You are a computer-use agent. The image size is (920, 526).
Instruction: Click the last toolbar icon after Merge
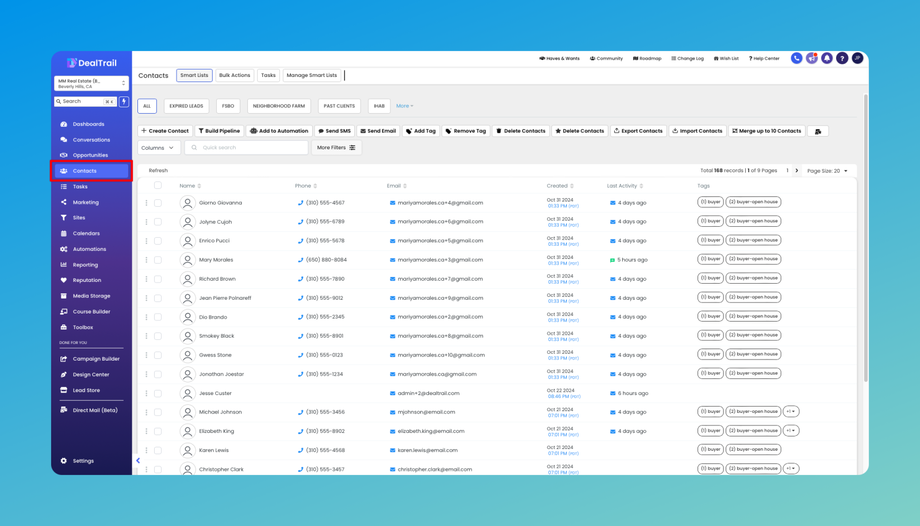click(x=818, y=131)
